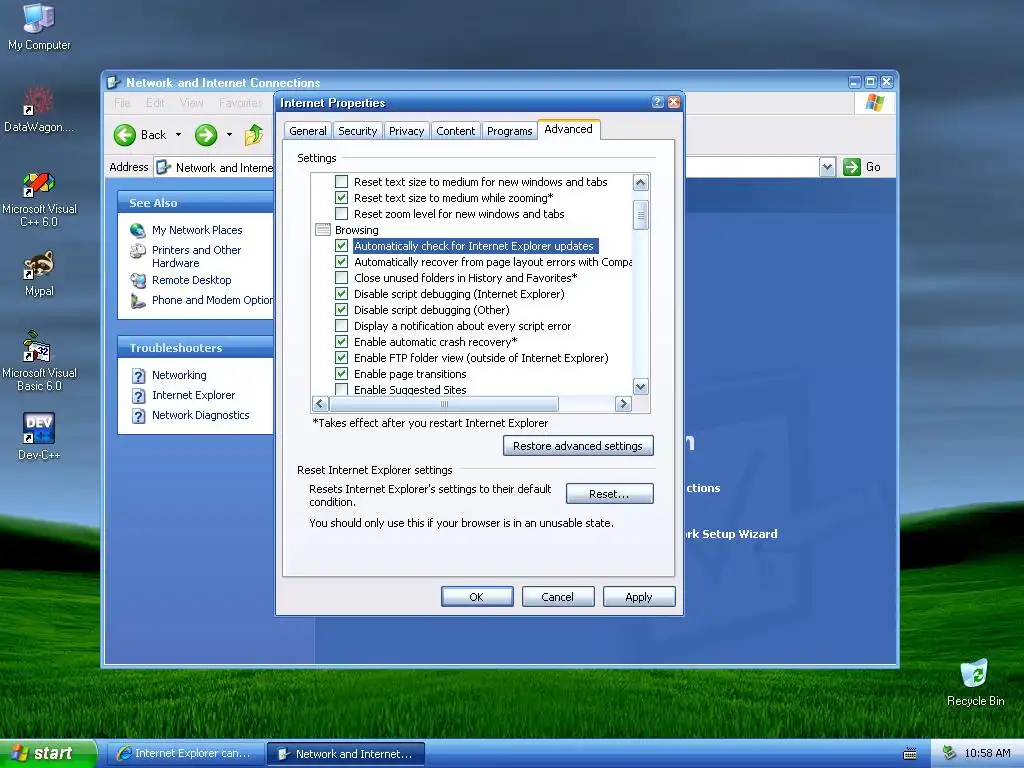Click Printers and Other Hardware icon
1024x768 pixels.
(137, 251)
